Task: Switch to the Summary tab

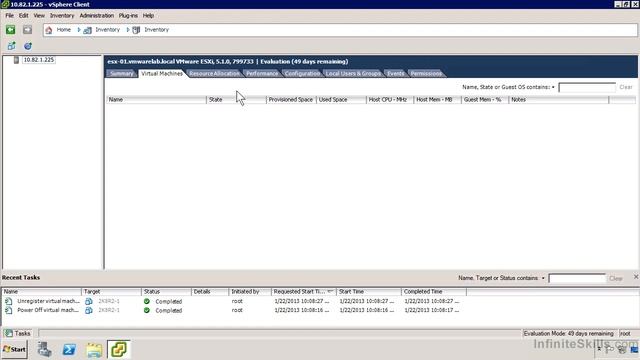Action: pyautogui.click(x=122, y=73)
